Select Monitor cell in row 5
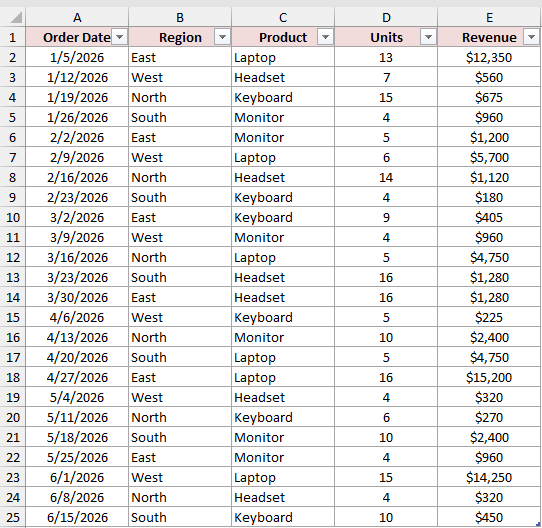Screen dimensions: 542x528 coord(283,117)
